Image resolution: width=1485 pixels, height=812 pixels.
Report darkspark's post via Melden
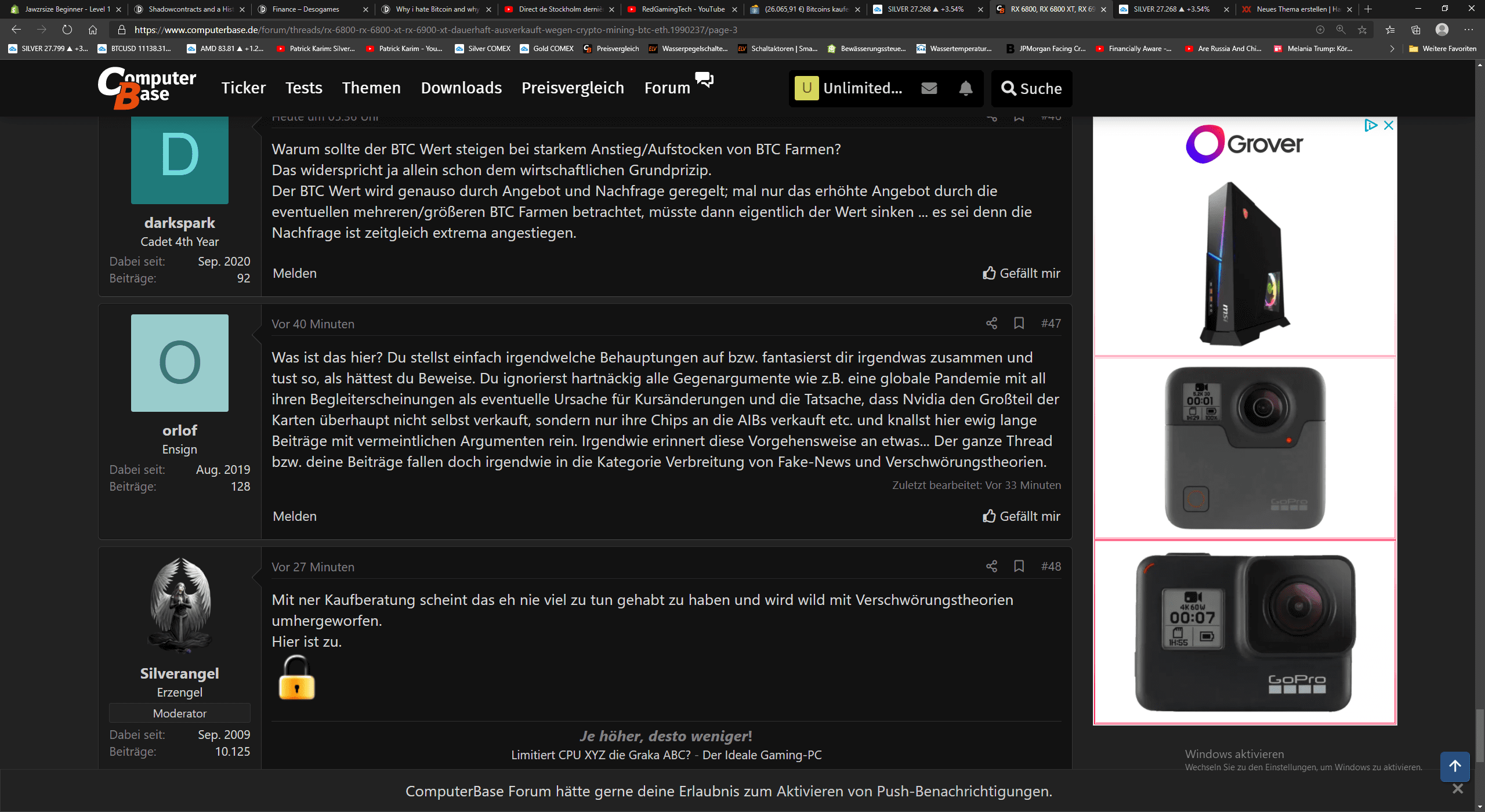tap(295, 273)
